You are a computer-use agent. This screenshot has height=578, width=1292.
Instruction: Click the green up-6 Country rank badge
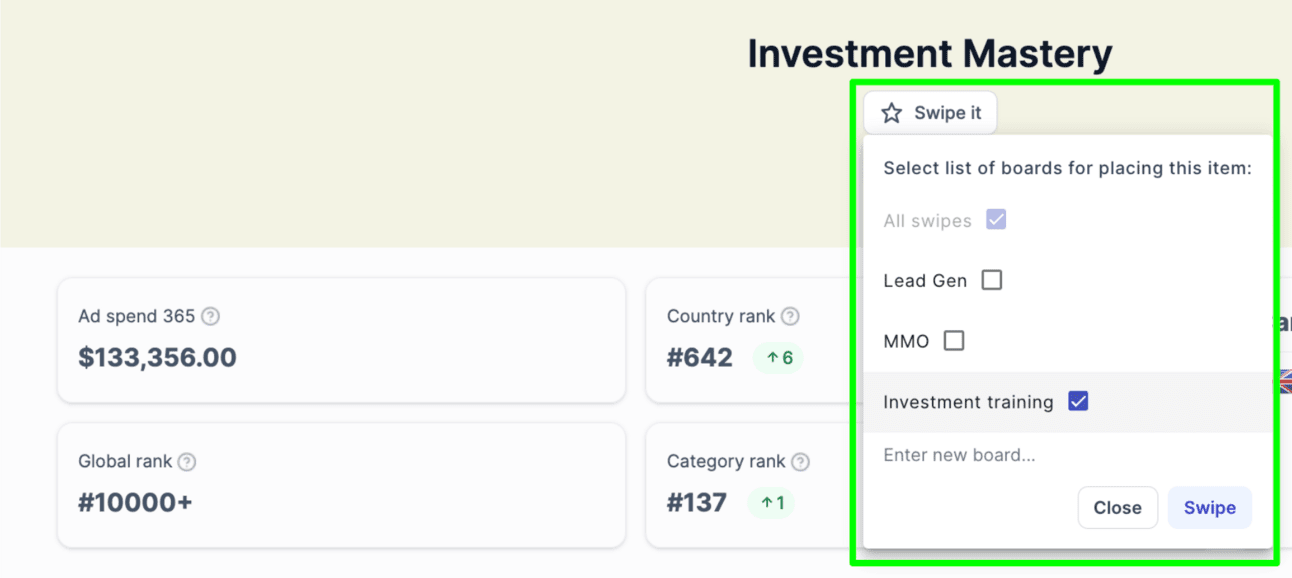[779, 358]
